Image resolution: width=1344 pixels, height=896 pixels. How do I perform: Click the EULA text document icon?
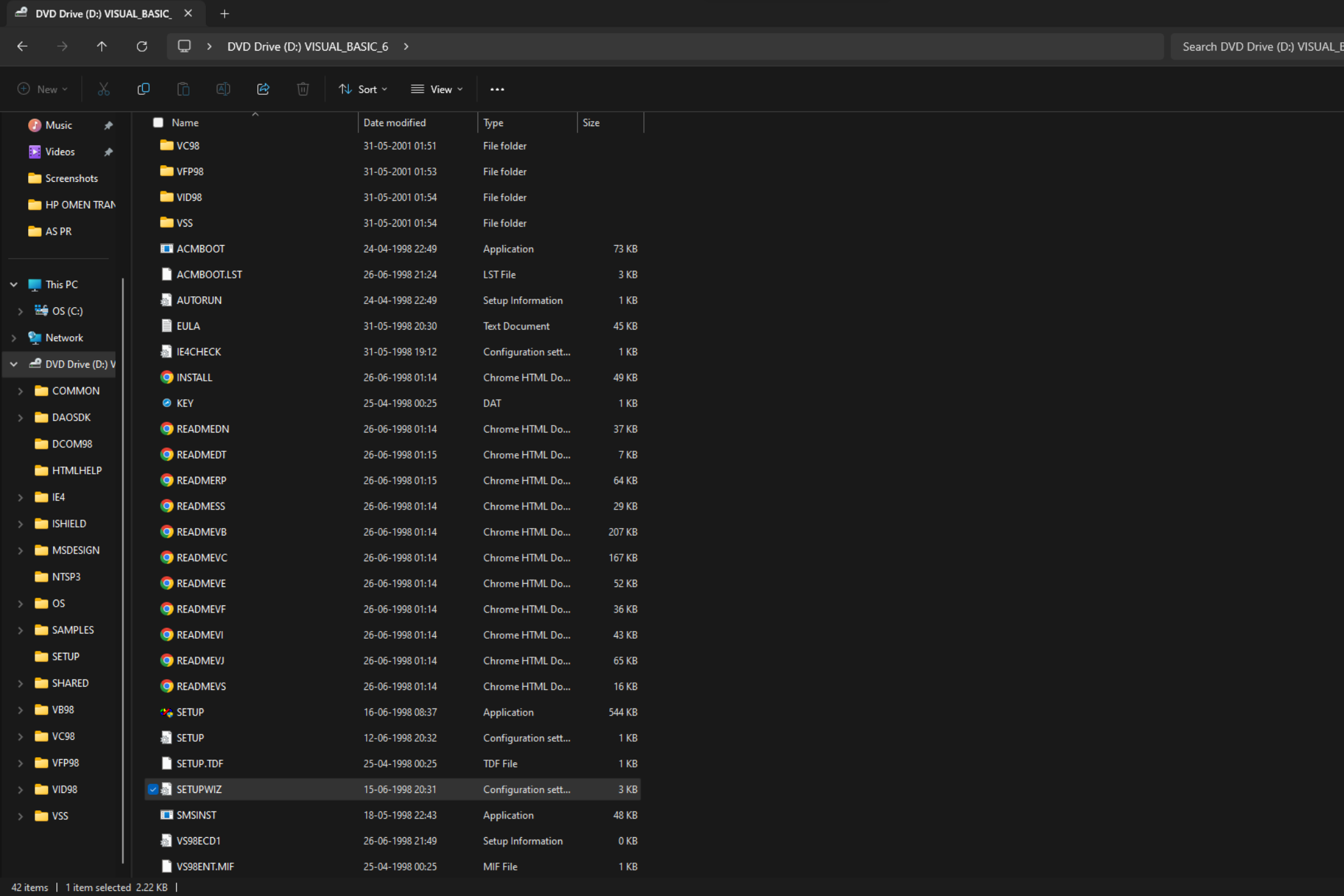tap(166, 326)
